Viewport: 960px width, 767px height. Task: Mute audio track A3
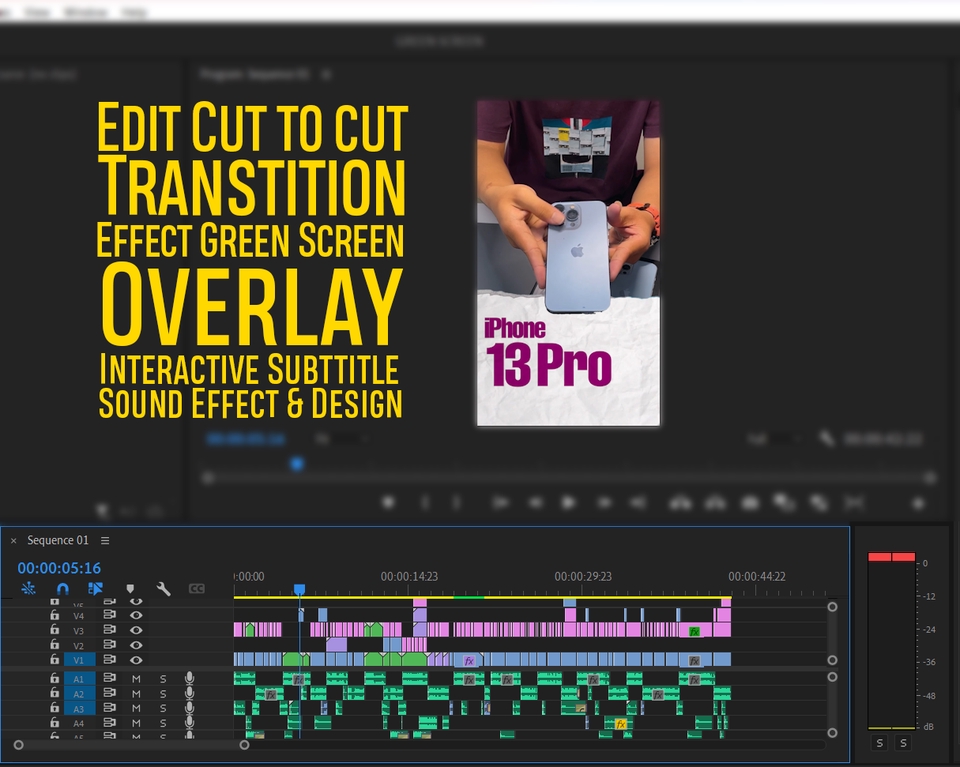[136, 708]
